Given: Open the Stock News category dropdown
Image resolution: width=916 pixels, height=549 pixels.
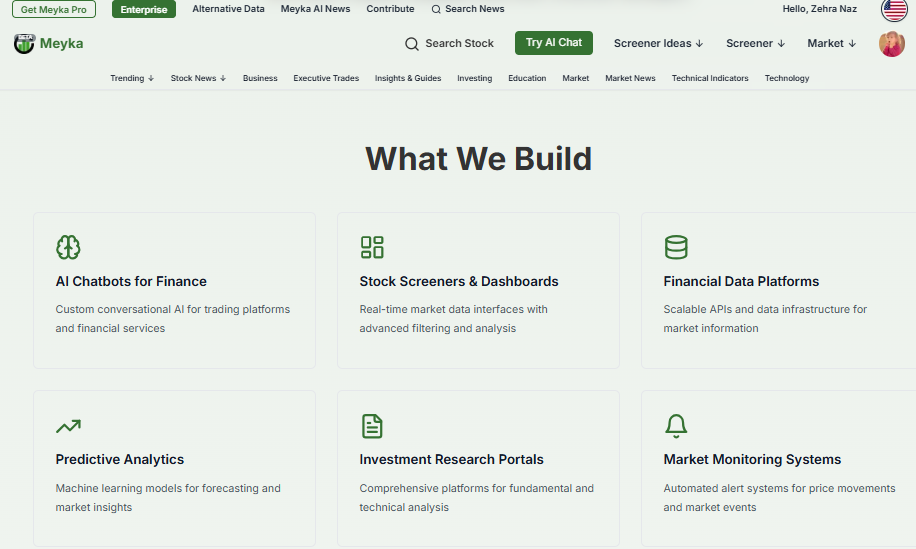Looking at the screenshot, I should tap(198, 78).
